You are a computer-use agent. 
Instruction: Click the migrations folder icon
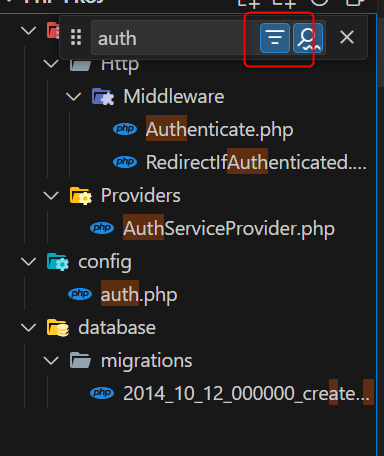tap(80, 360)
